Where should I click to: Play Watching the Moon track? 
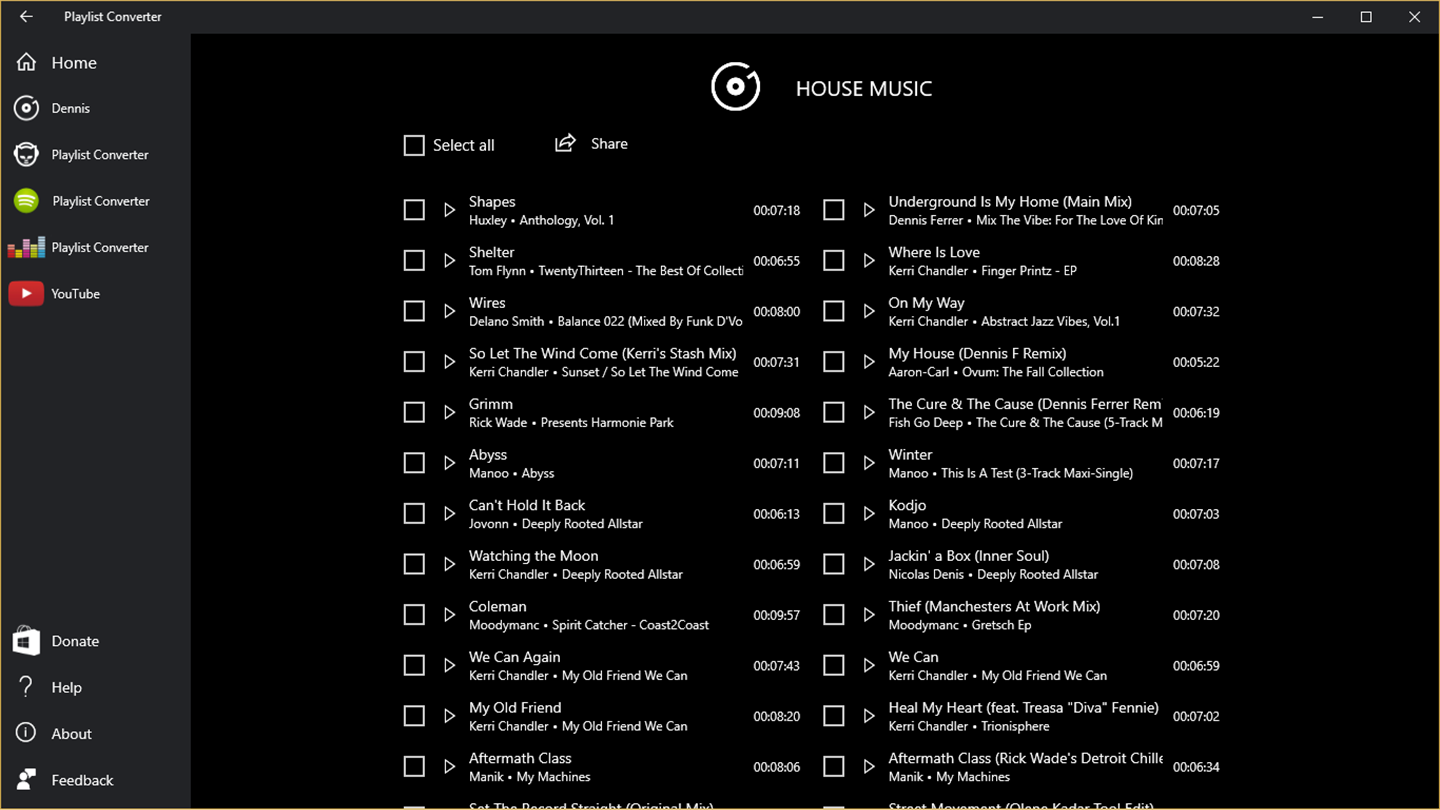point(450,565)
